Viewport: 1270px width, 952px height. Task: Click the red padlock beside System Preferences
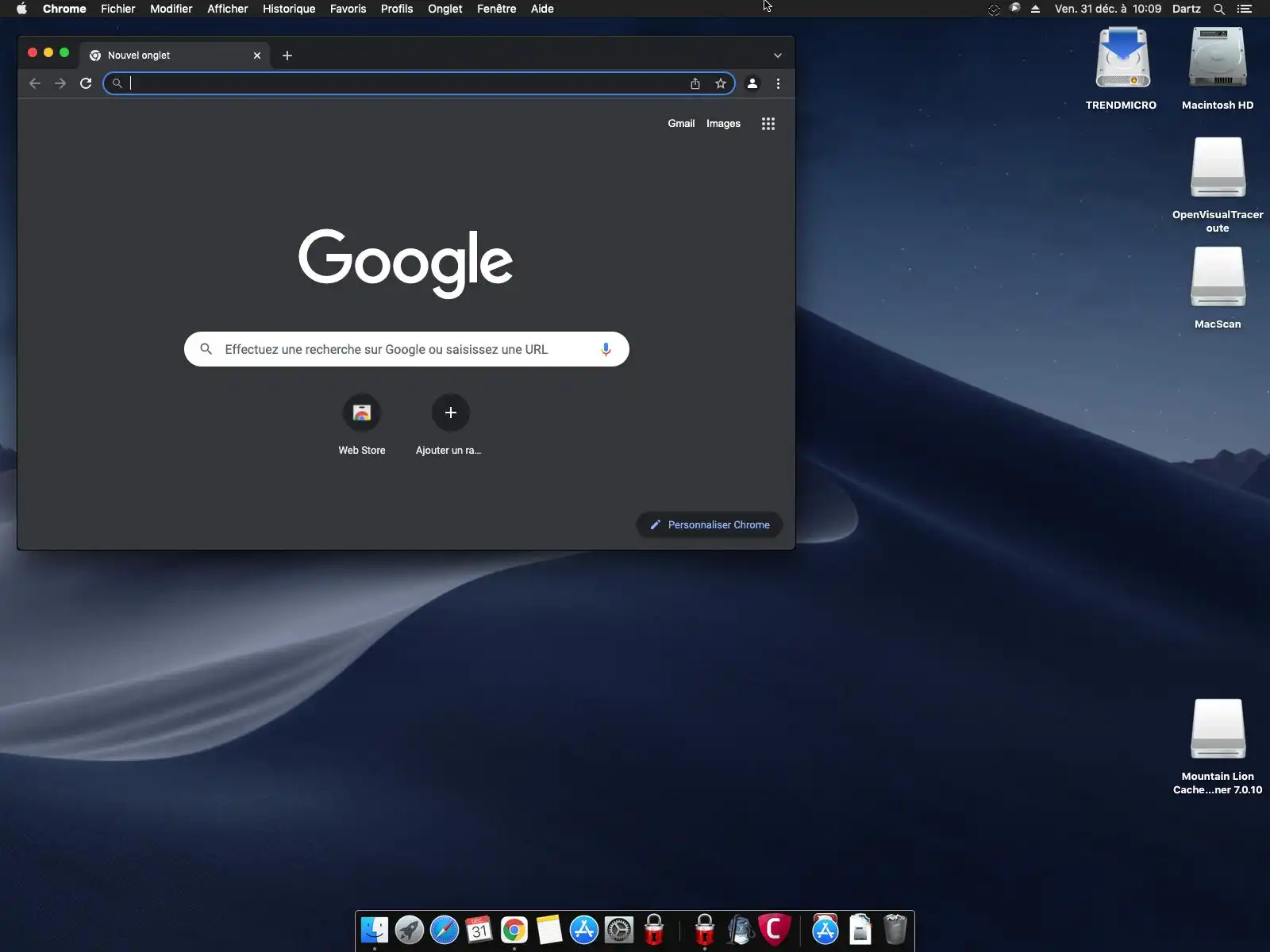point(654,930)
